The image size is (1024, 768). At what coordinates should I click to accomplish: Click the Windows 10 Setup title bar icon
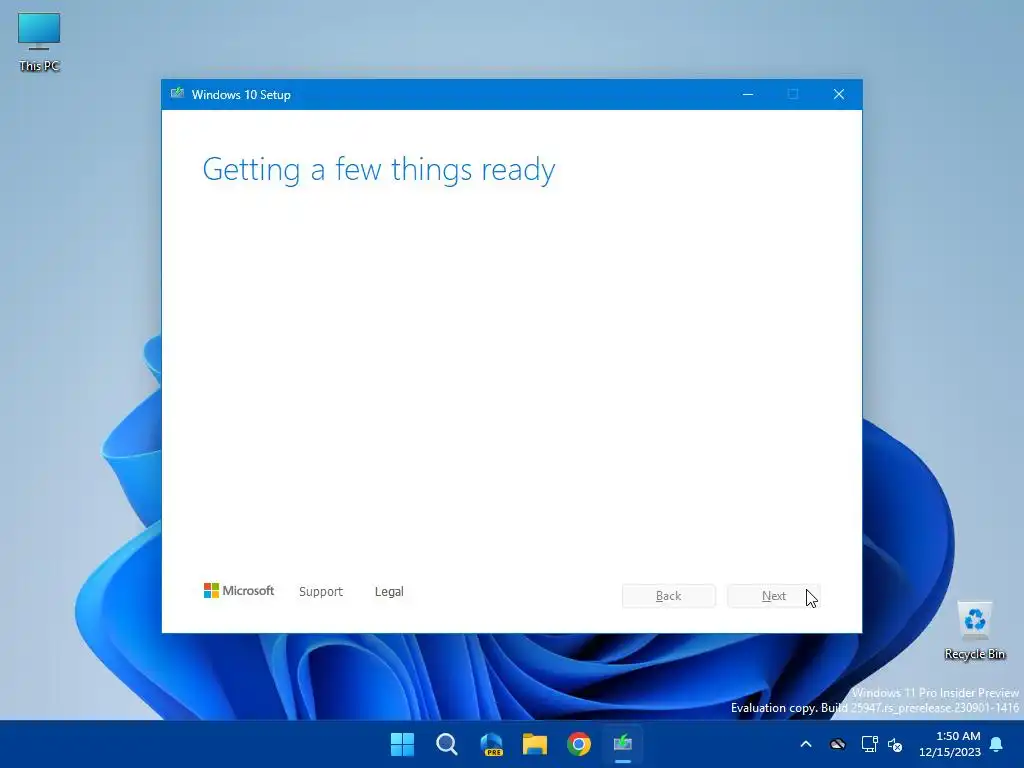177,94
